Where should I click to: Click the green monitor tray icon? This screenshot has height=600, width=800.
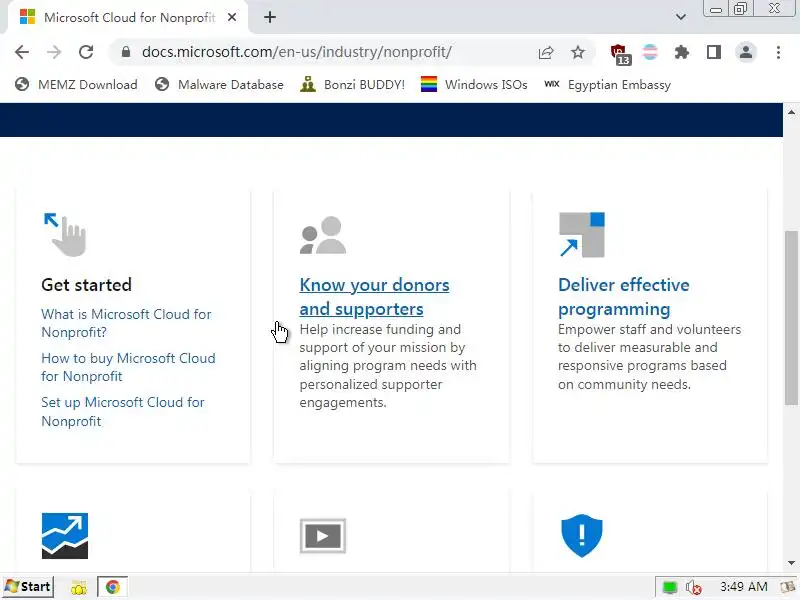tap(669, 588)
